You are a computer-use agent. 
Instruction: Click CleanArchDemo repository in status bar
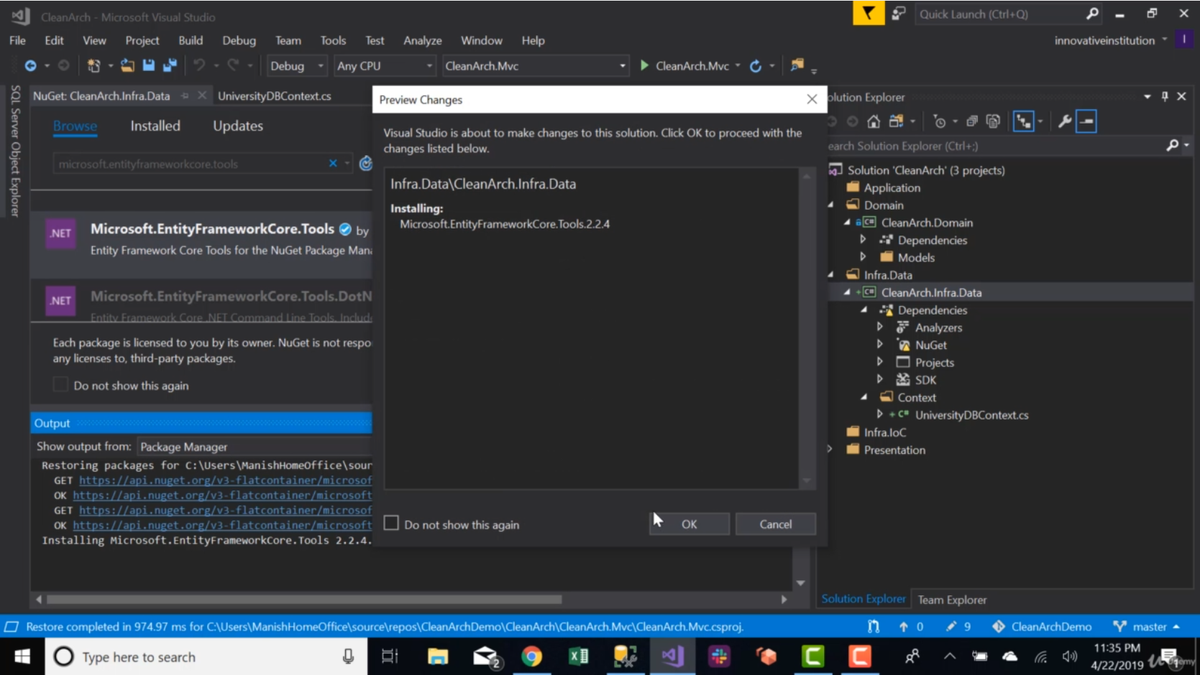[1042, 627]
